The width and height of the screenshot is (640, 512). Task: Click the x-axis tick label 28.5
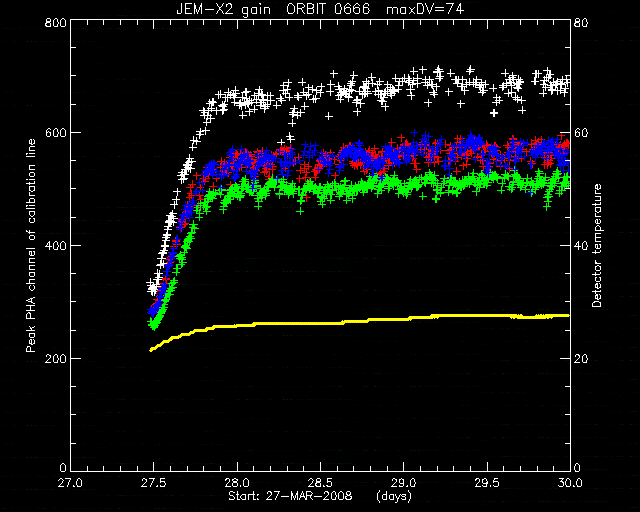click(x=320, y=483)
